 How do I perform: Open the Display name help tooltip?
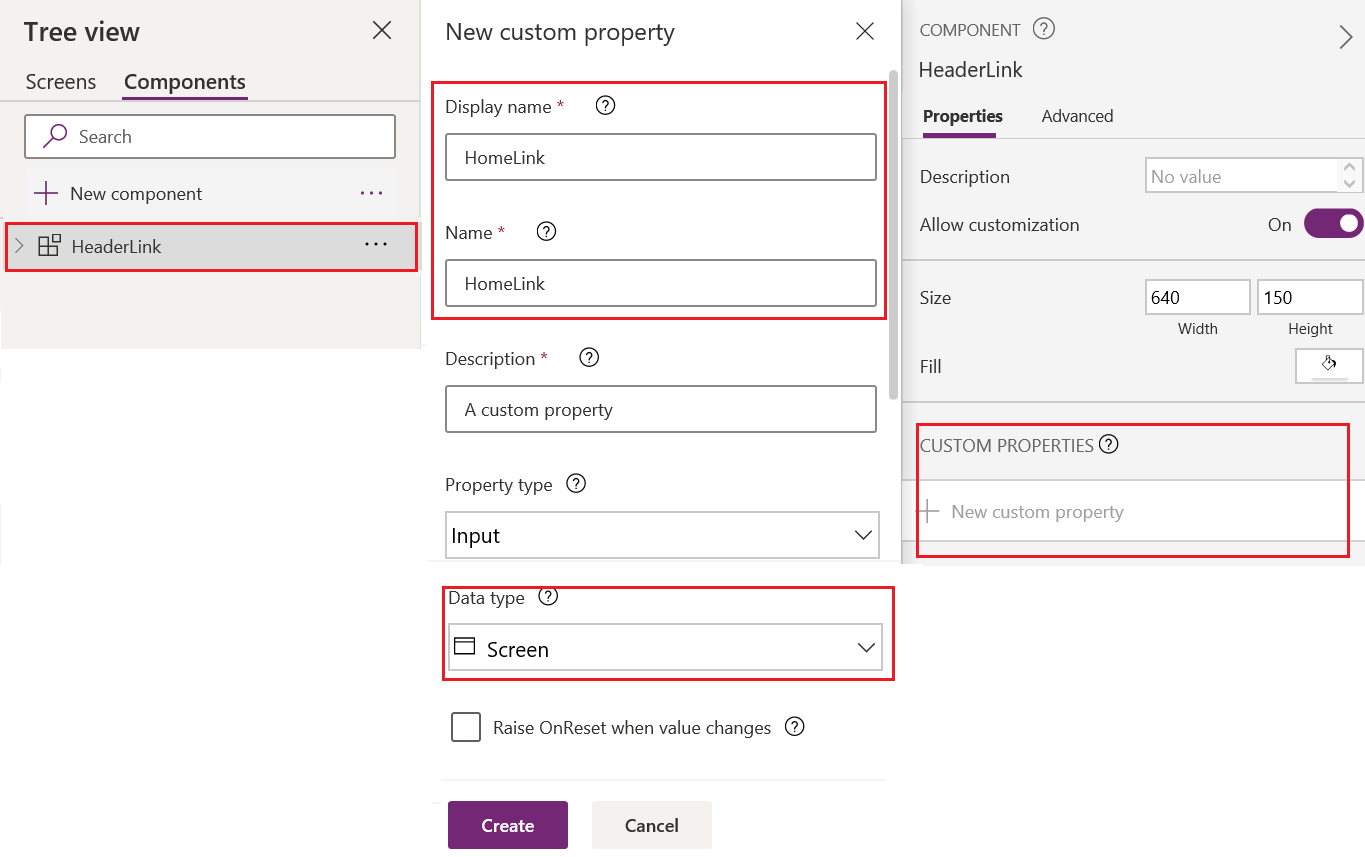[605, 105]
